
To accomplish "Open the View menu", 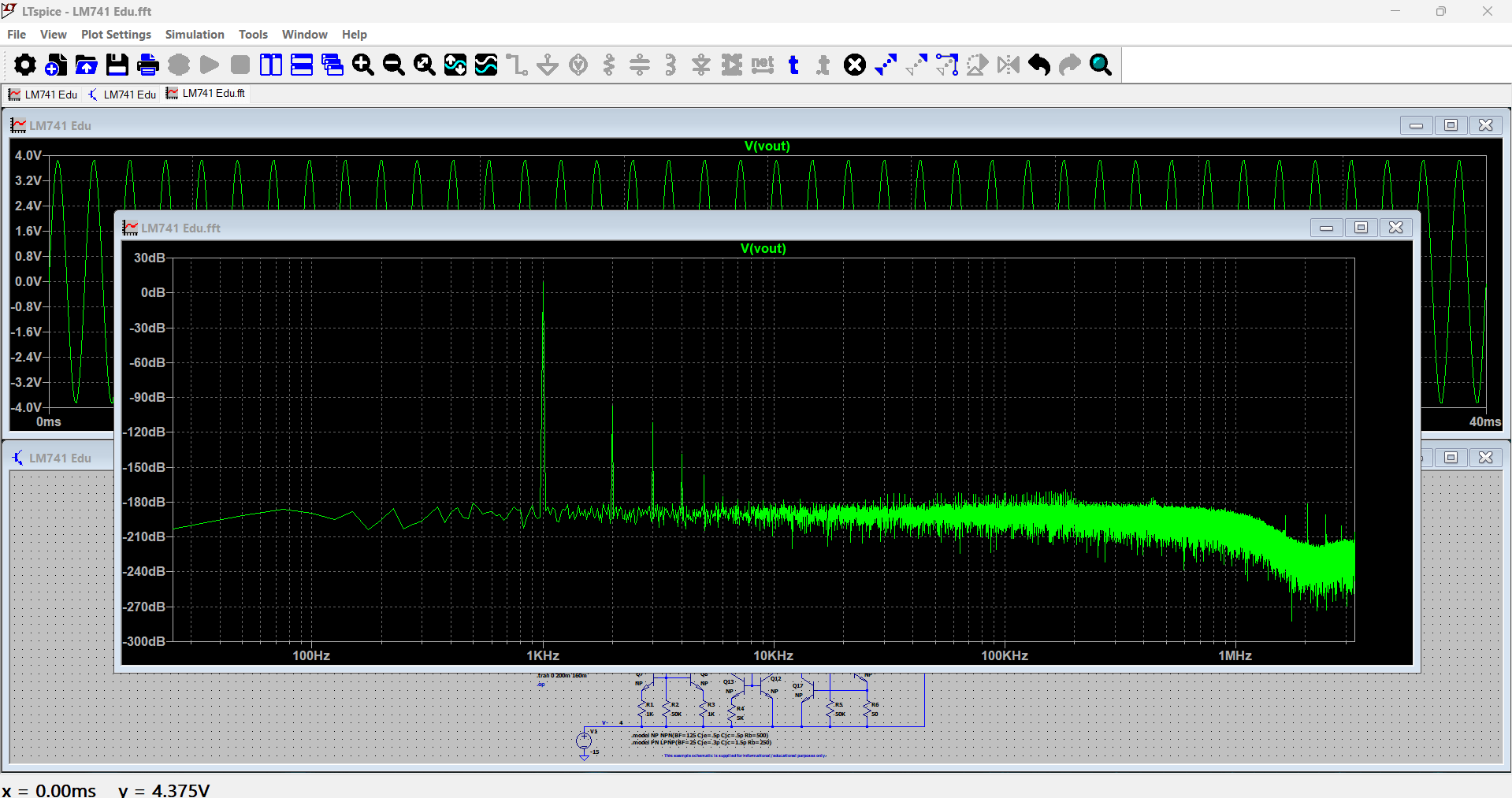I will point(54,35).
